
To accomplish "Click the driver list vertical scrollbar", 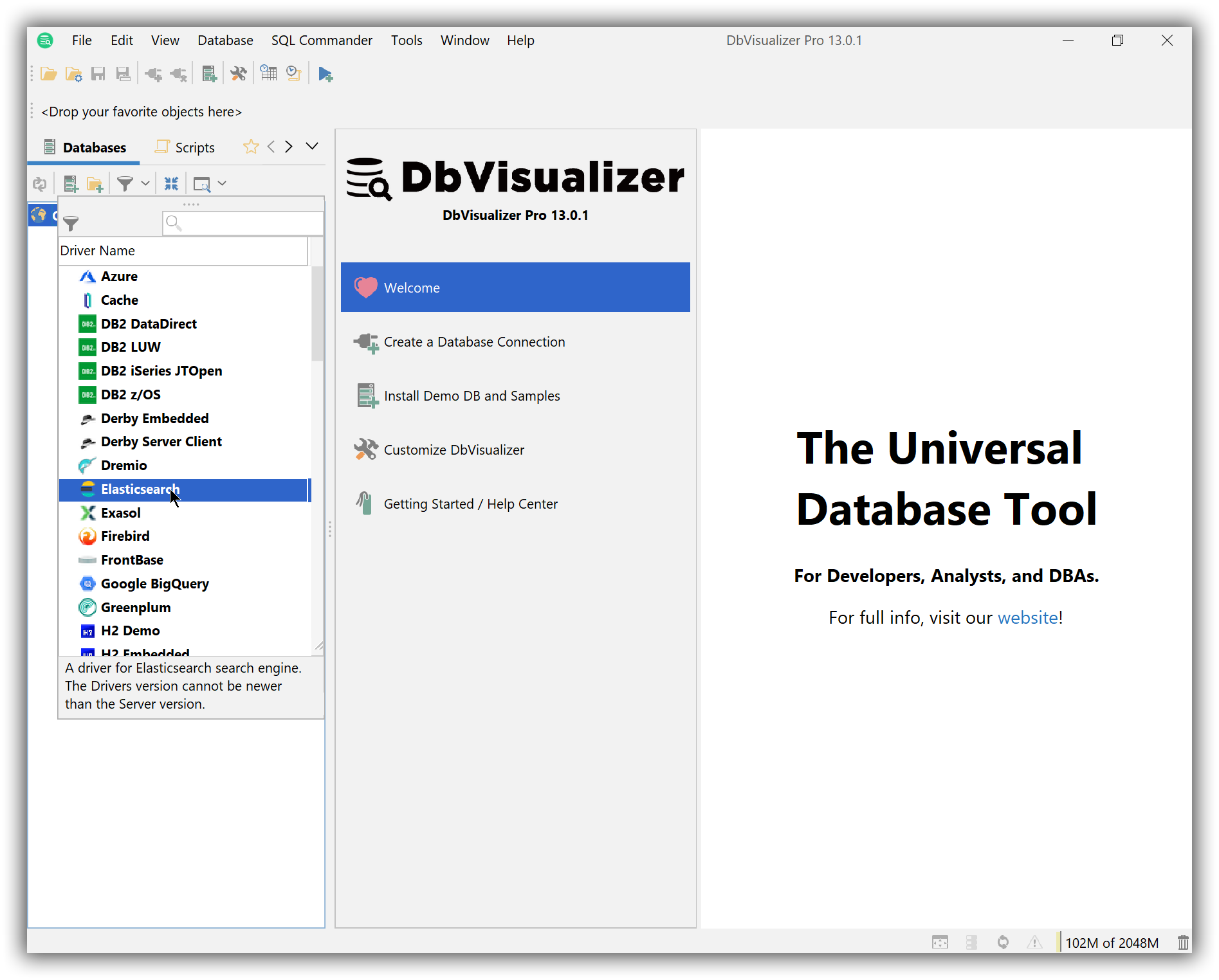I will (x=317, y=315).
